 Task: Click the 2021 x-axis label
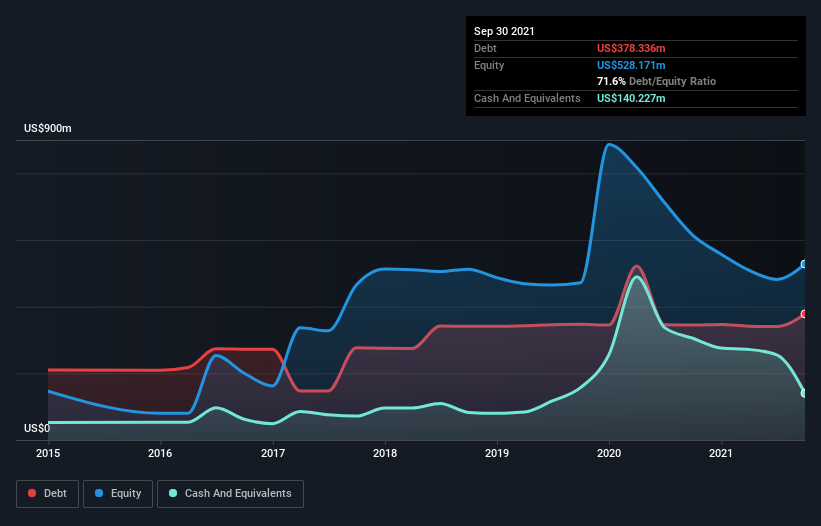coord(721,453)
